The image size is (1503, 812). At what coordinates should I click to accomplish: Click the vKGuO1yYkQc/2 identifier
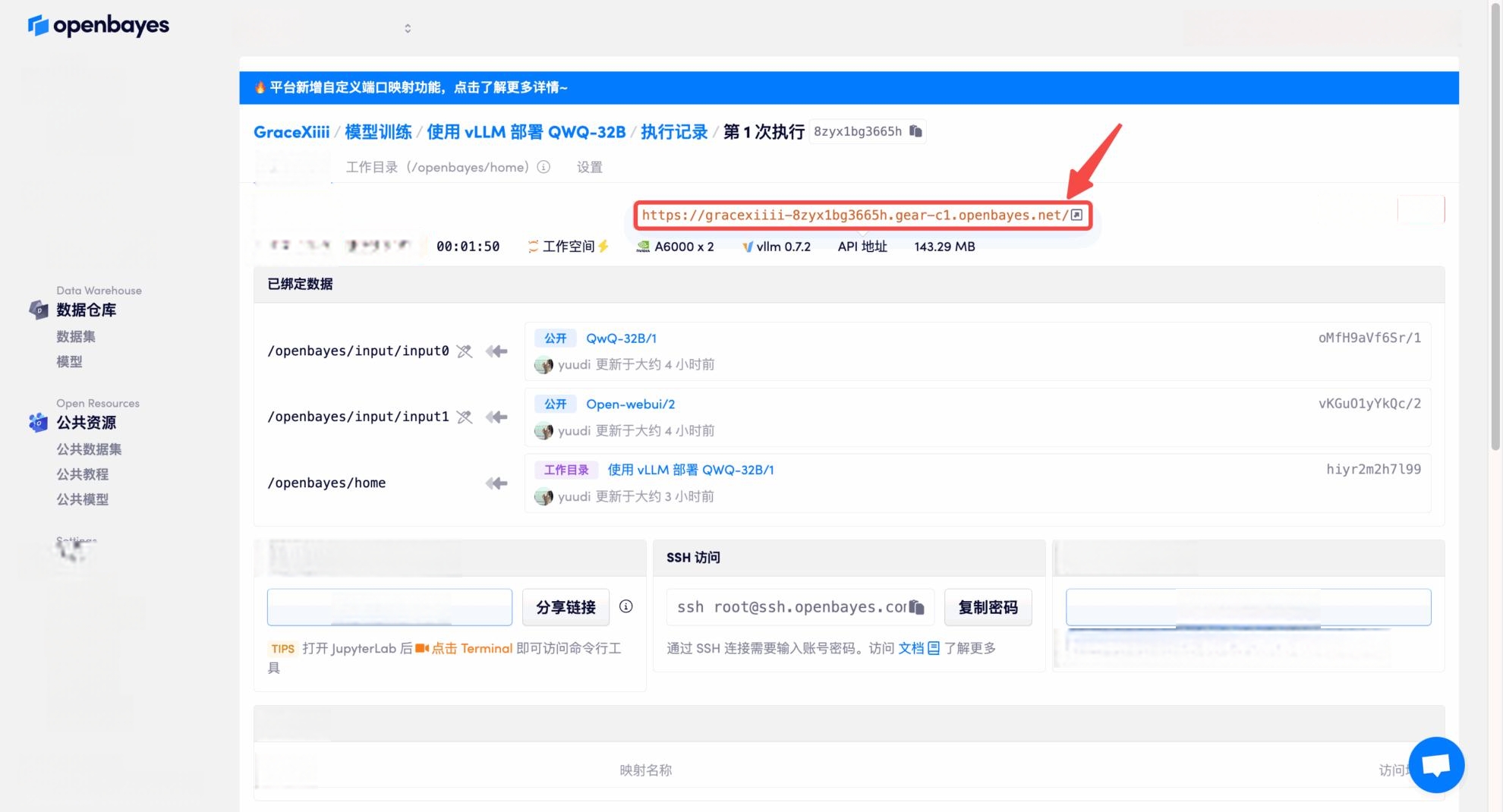[x=1369, y=404]
